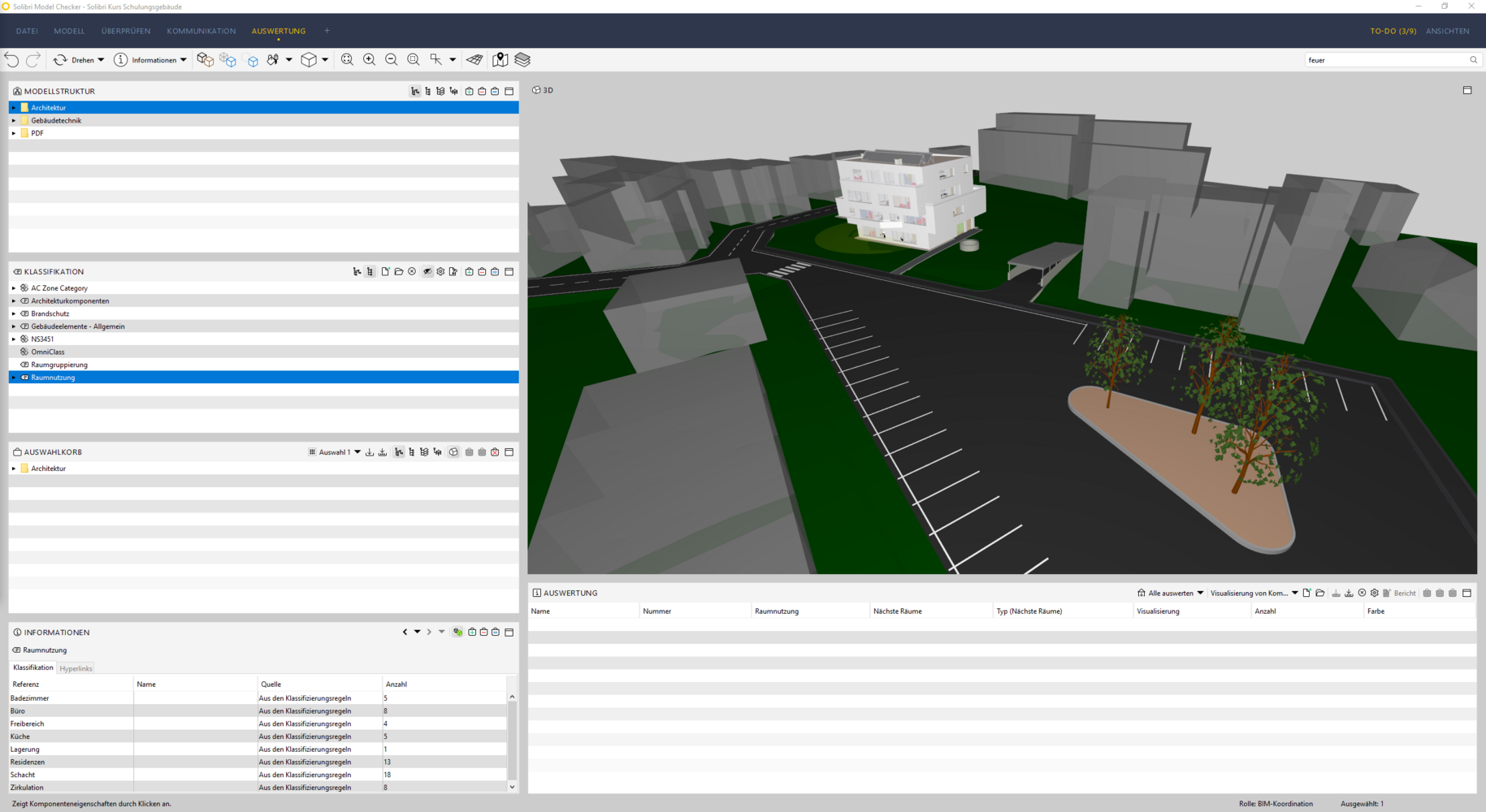Toggle component hierarchy mode in Modellstruktur header
The height and width of the screenshot is (812, 1486).
click(415, 92)
